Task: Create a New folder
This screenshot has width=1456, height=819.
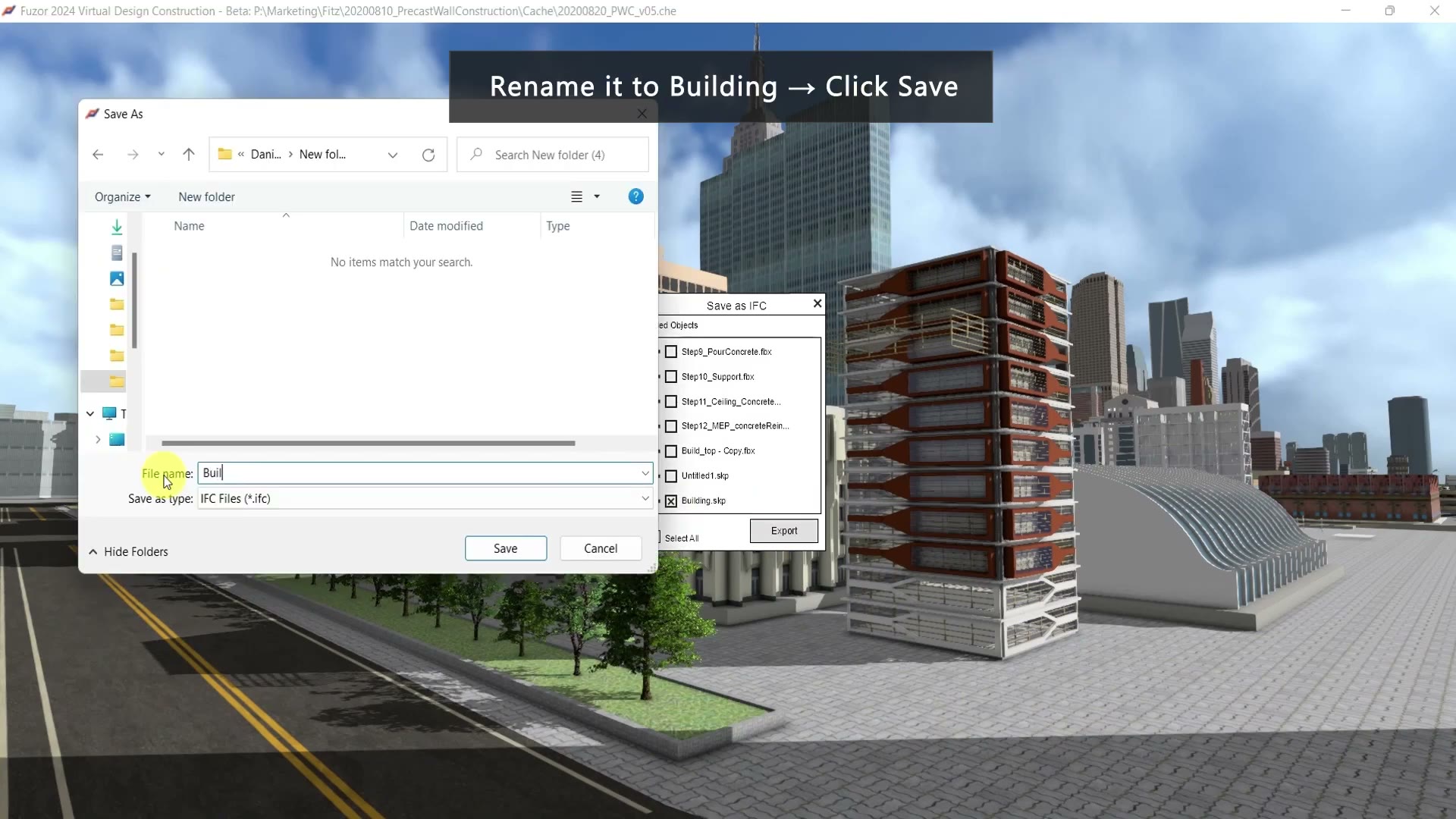Action: [x=206, y=197]
